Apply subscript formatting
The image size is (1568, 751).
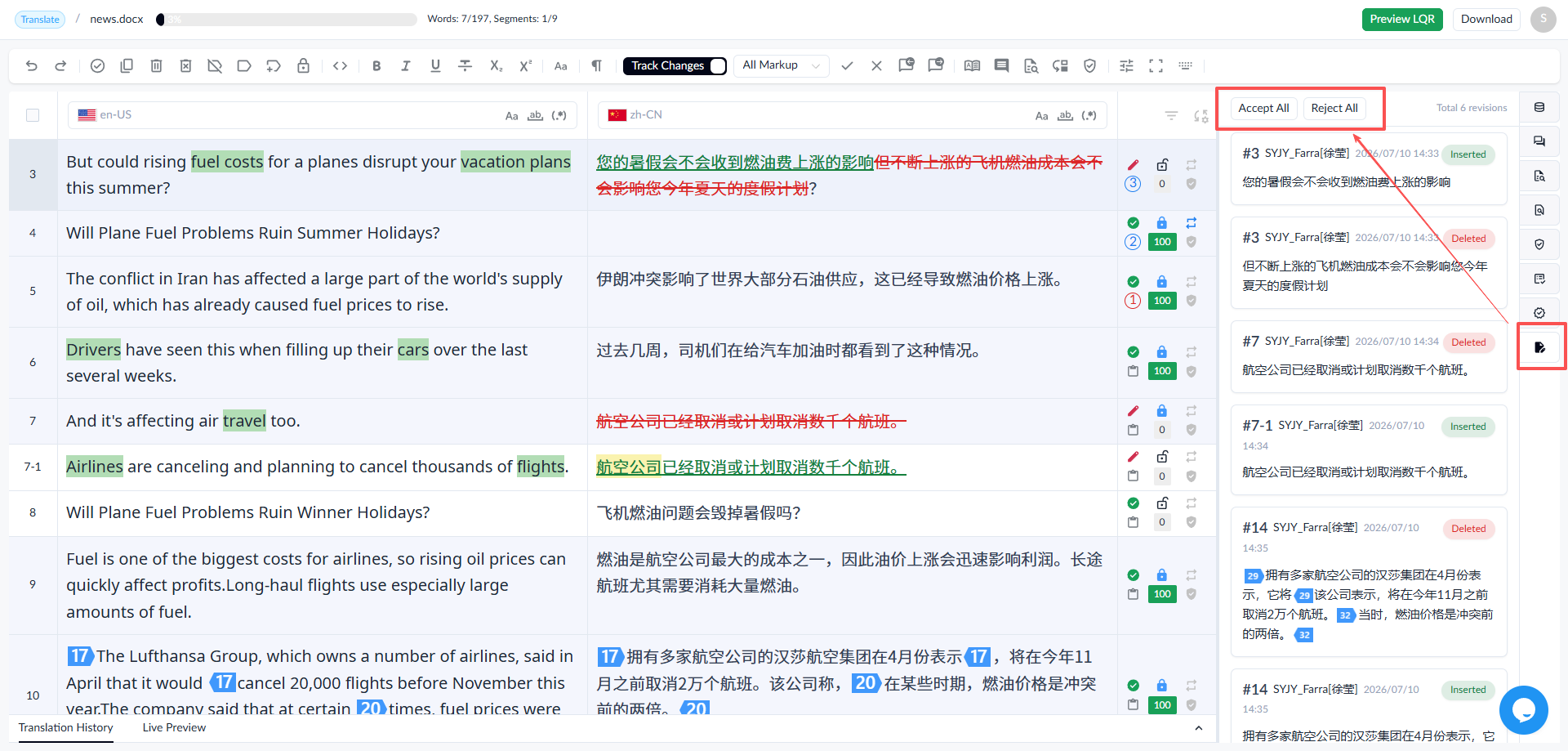[x=496, y=66]
